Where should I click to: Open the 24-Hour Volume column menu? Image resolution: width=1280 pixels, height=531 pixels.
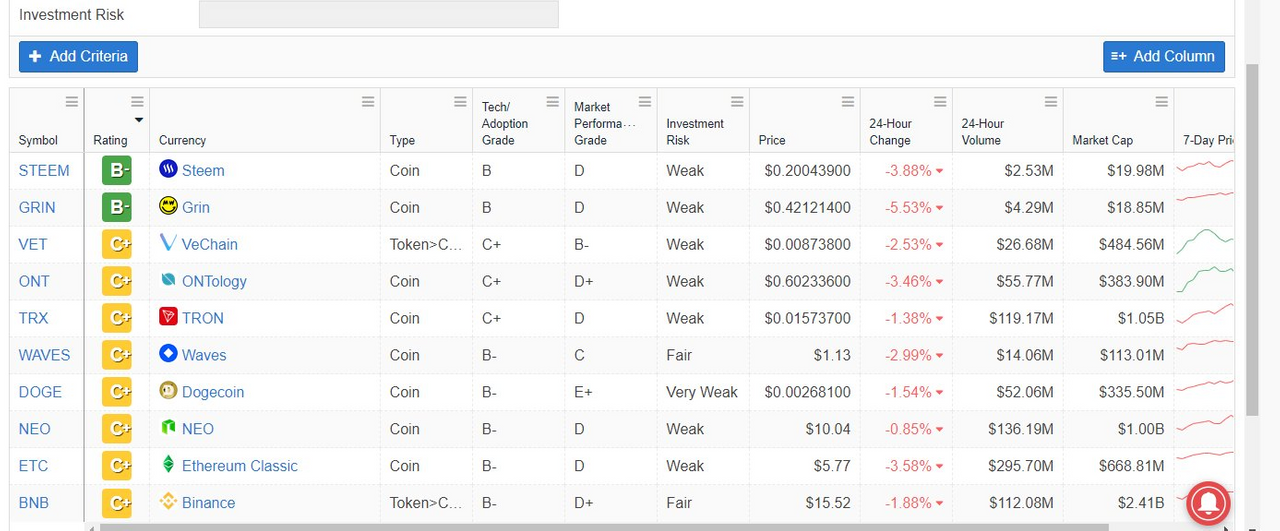tap(1051, 102)
